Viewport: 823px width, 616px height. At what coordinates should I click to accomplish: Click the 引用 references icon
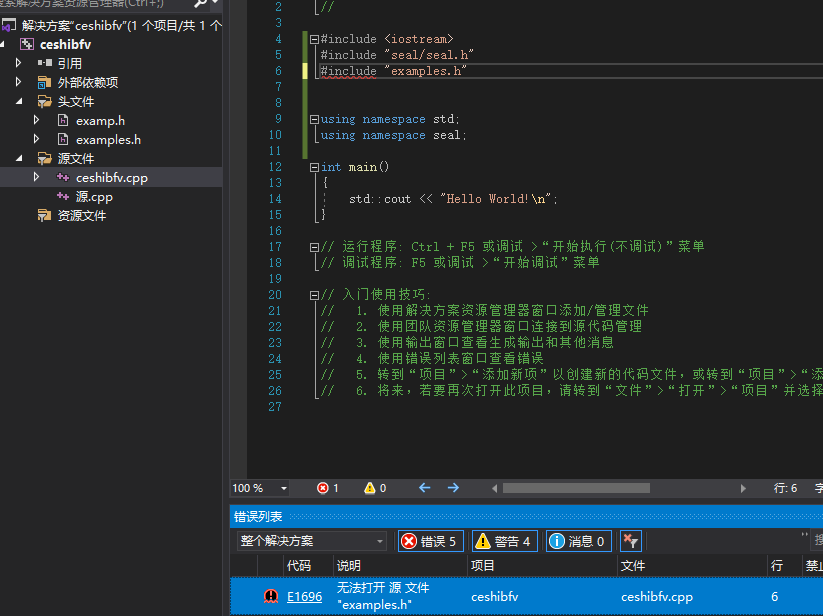click(45, 63)
